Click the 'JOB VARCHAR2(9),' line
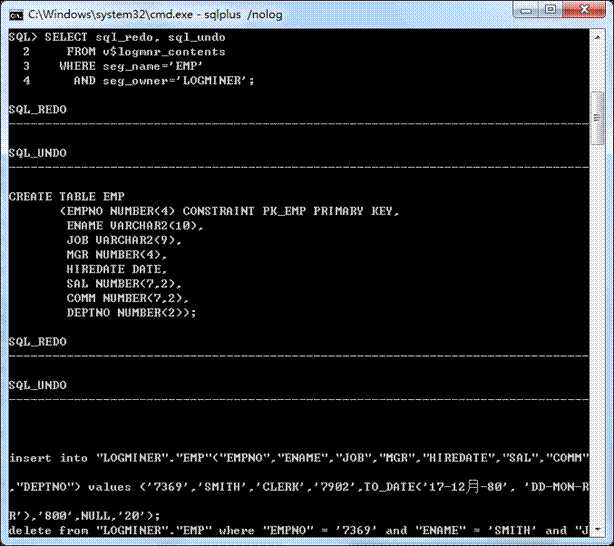614x546 pixels. [x=124, y=240]
